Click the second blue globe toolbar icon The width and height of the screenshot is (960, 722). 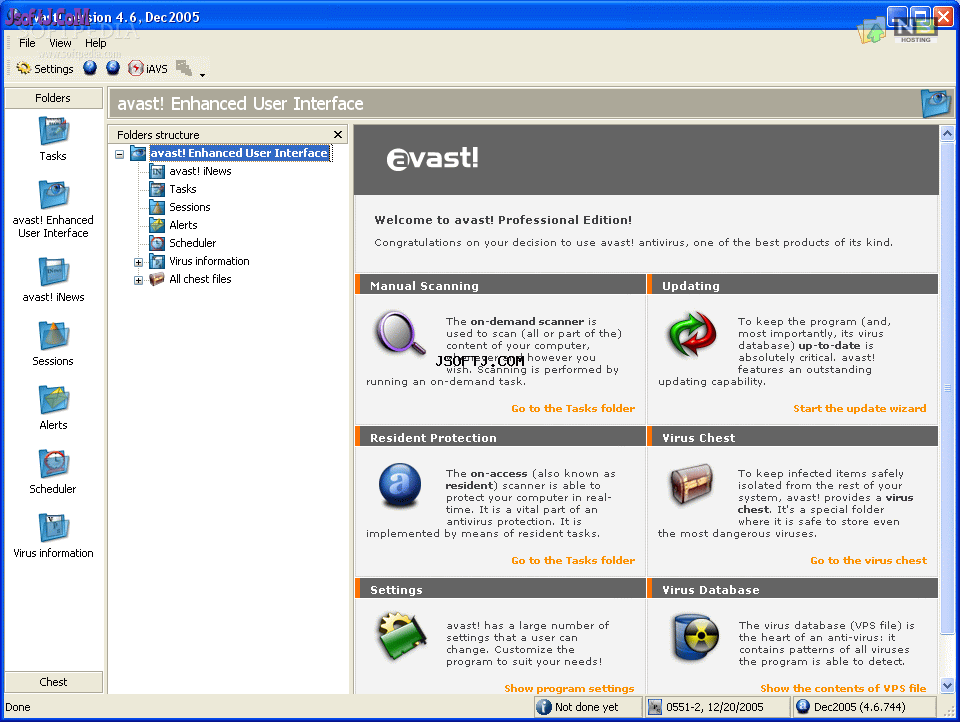click(113, 68)
